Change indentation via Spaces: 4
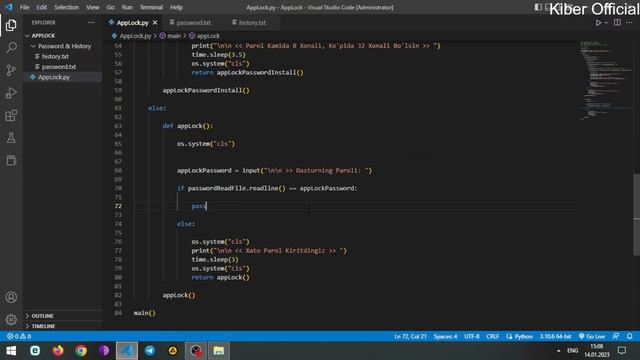The image size is (640, 360). (445, 336)
